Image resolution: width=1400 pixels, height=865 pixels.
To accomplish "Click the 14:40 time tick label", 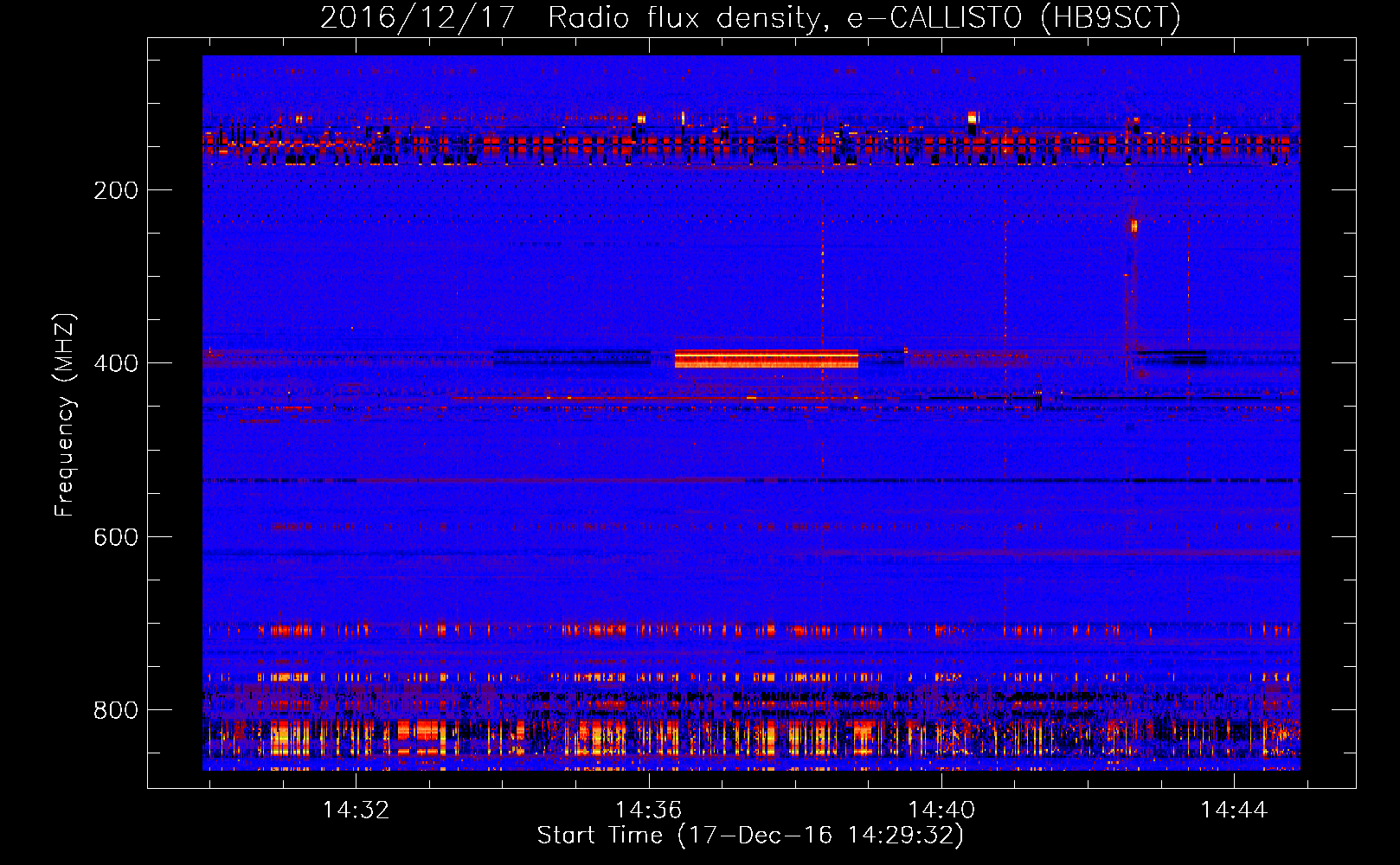I will click(x=941, y=811).
